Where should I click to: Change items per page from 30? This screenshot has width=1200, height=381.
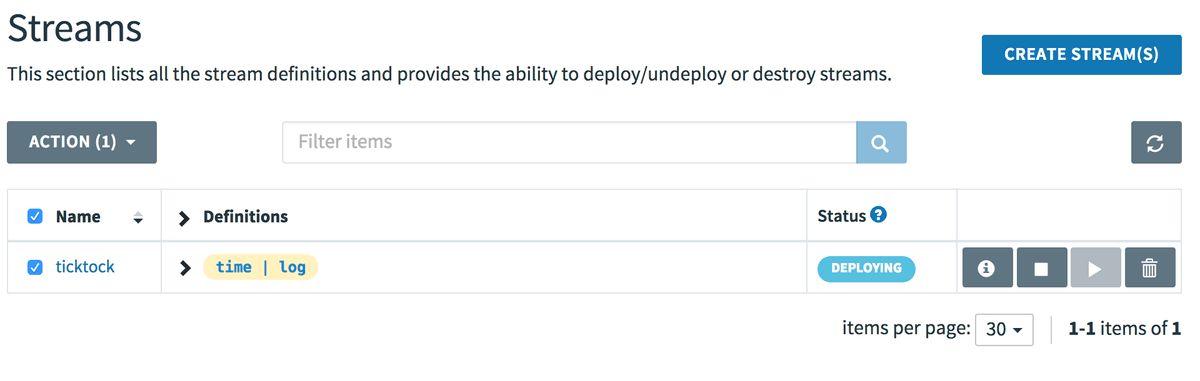(x=1004, y=329)
